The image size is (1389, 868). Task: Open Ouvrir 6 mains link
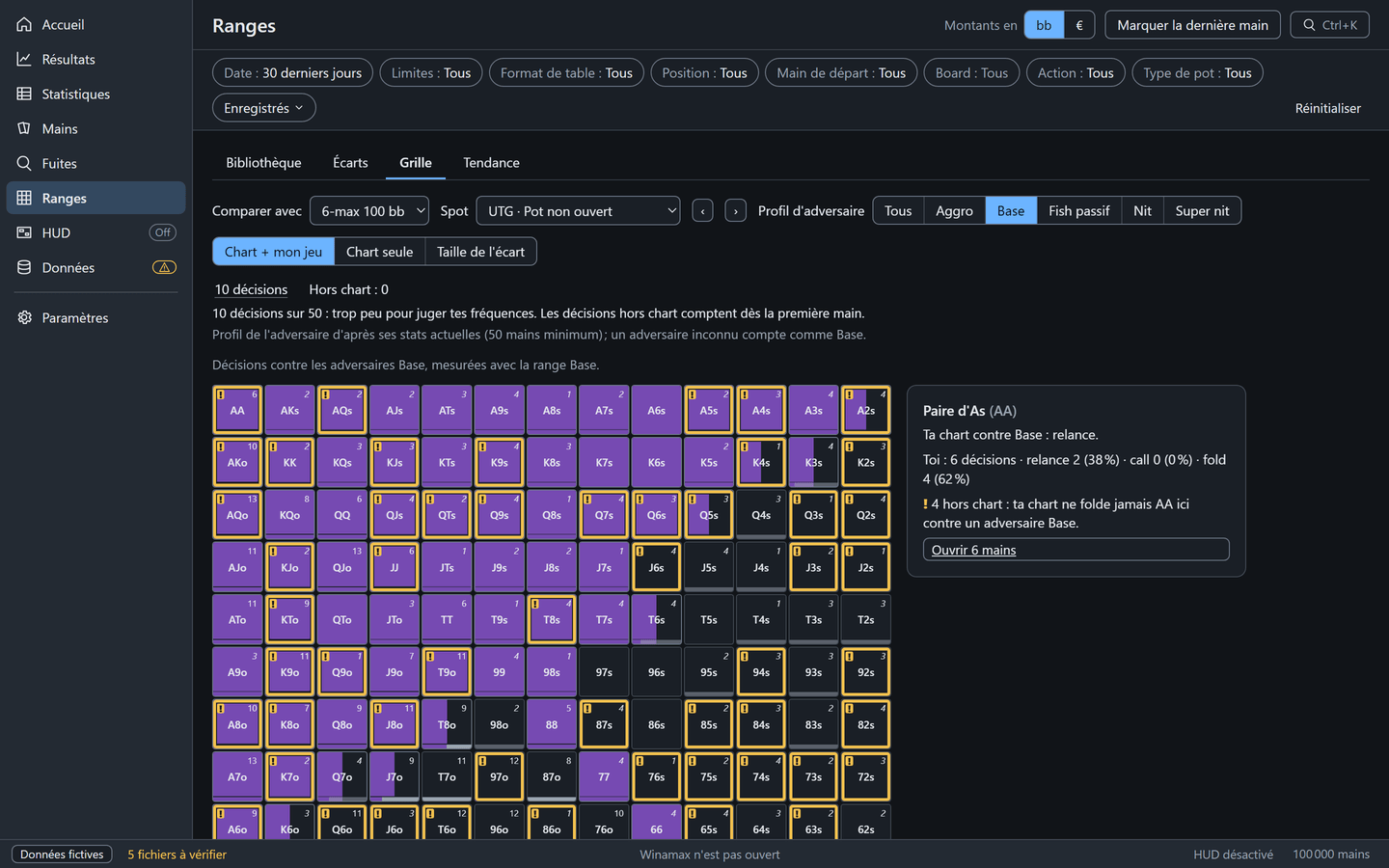[x=1076, y=550]
